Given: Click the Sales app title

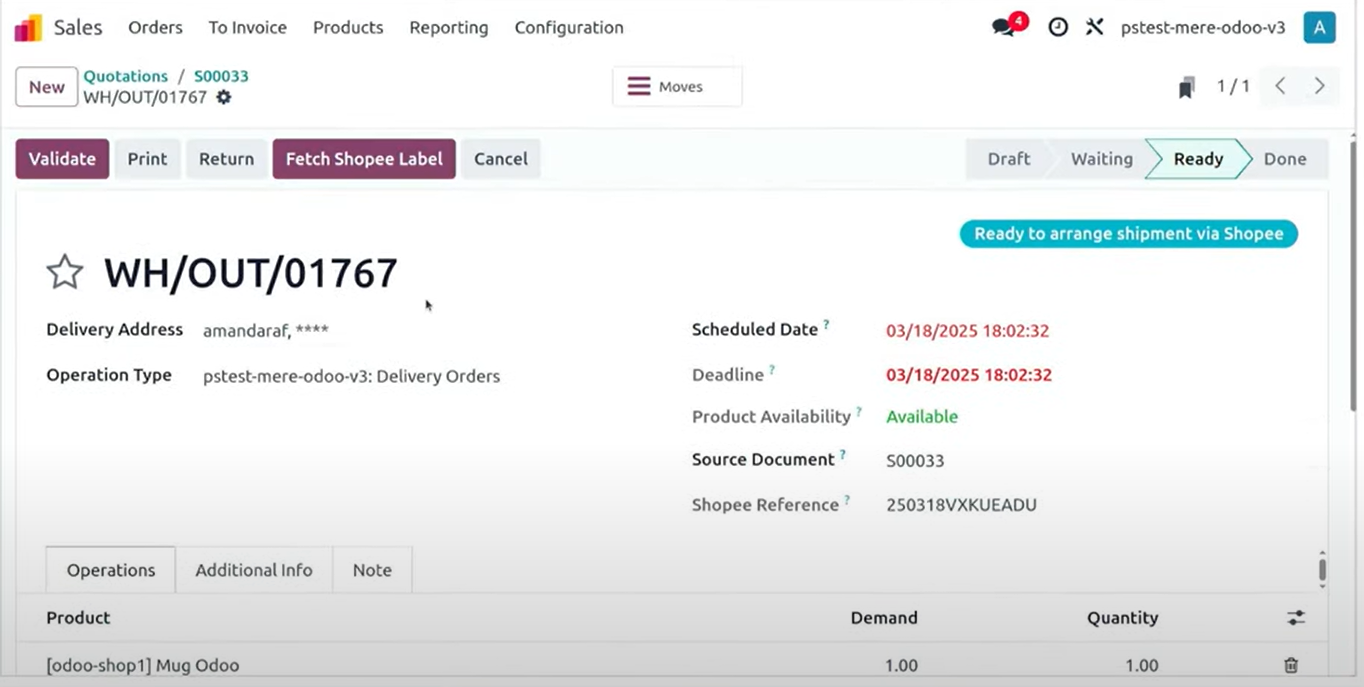Looking at the screenshot, I should (x=78, y=28).
